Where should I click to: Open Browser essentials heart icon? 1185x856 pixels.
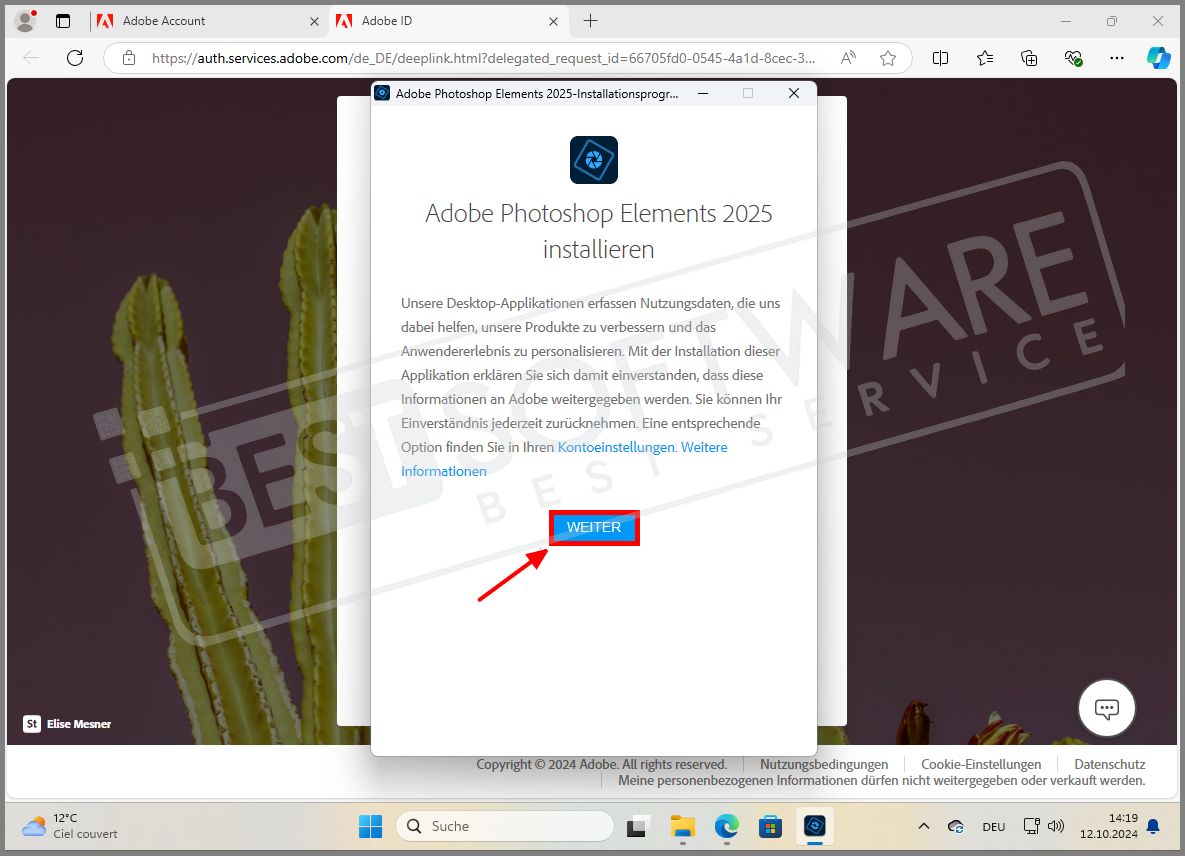(x=1073, y=58)
